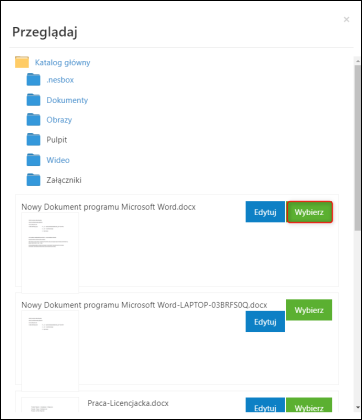Open the Katalog główny yellow folder icon
The width and height of the screenshot is (362, 420).
coord(22,62)
